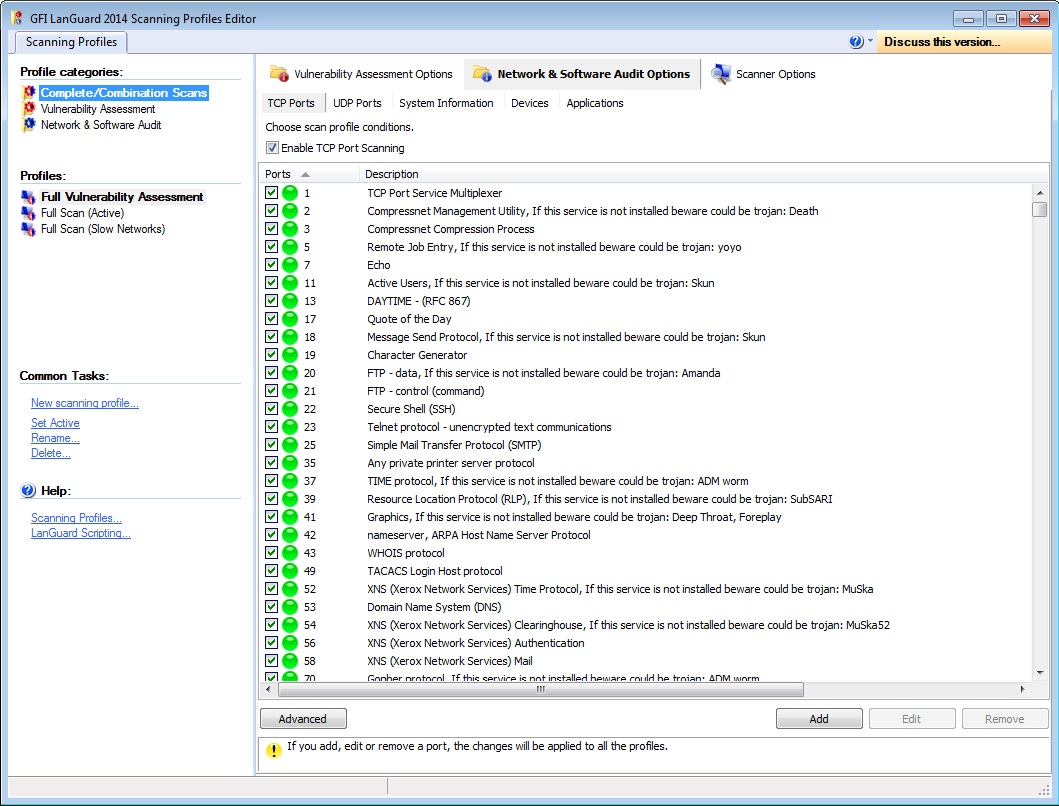Click the green status icon for port 49
Image resolution: width=1059 pixels, height=806 pixels.
pyautogui.click(x=290, y=571)
